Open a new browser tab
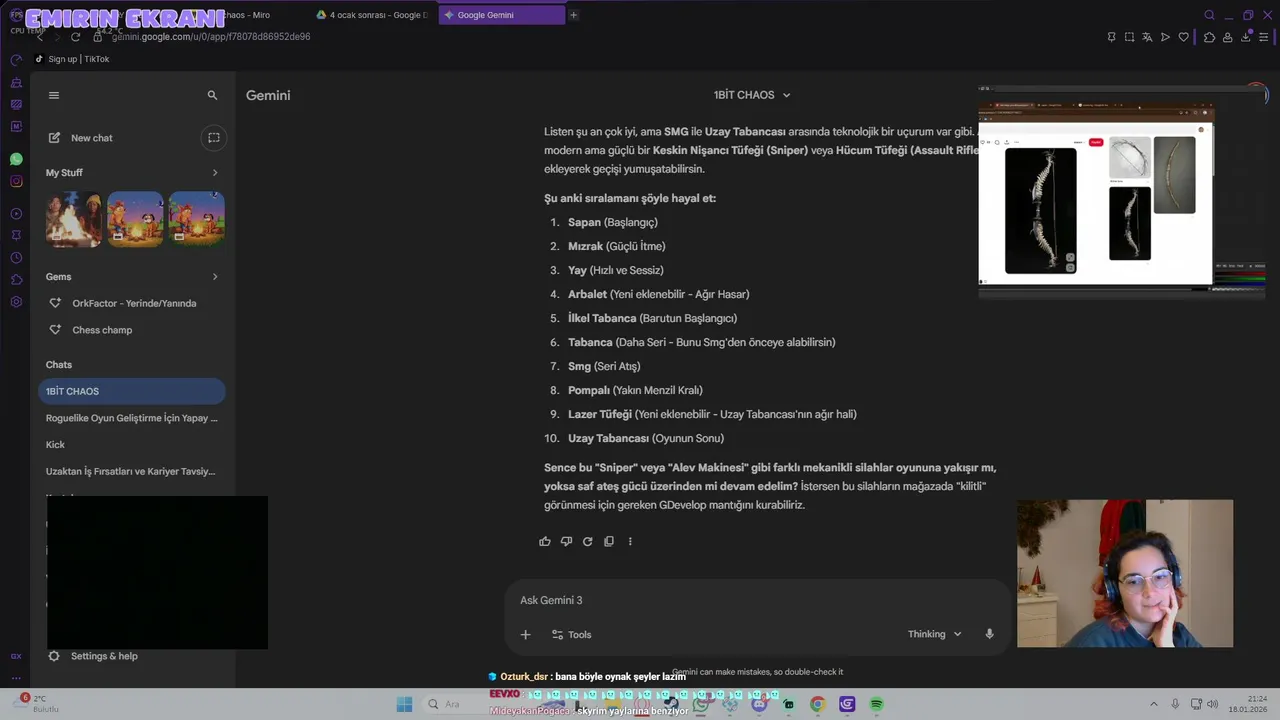This screenshot has height=720, width=1280. [573, 15]
